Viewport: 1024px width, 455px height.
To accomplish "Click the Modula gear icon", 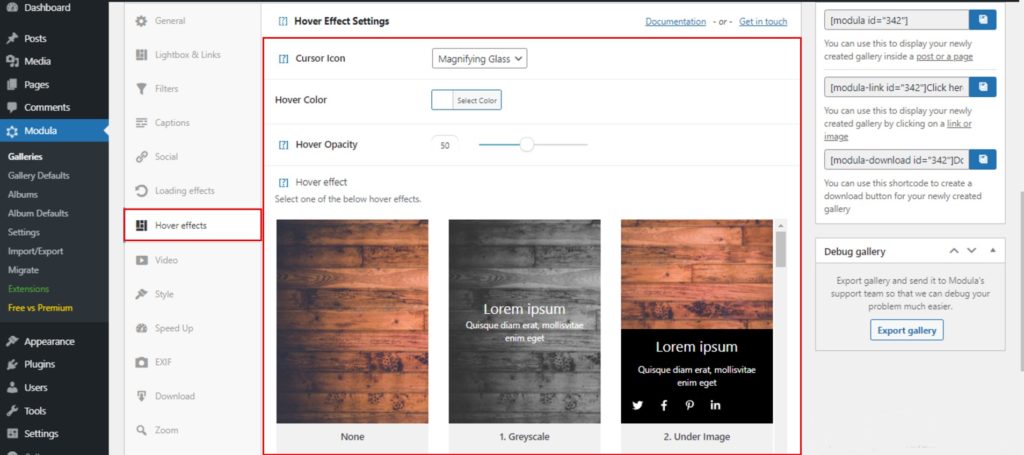I will click(12, 131).
